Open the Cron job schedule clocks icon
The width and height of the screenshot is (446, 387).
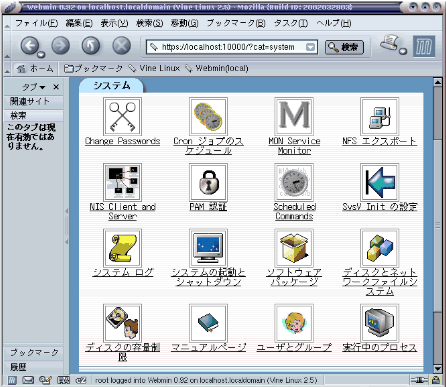[208, 116]
